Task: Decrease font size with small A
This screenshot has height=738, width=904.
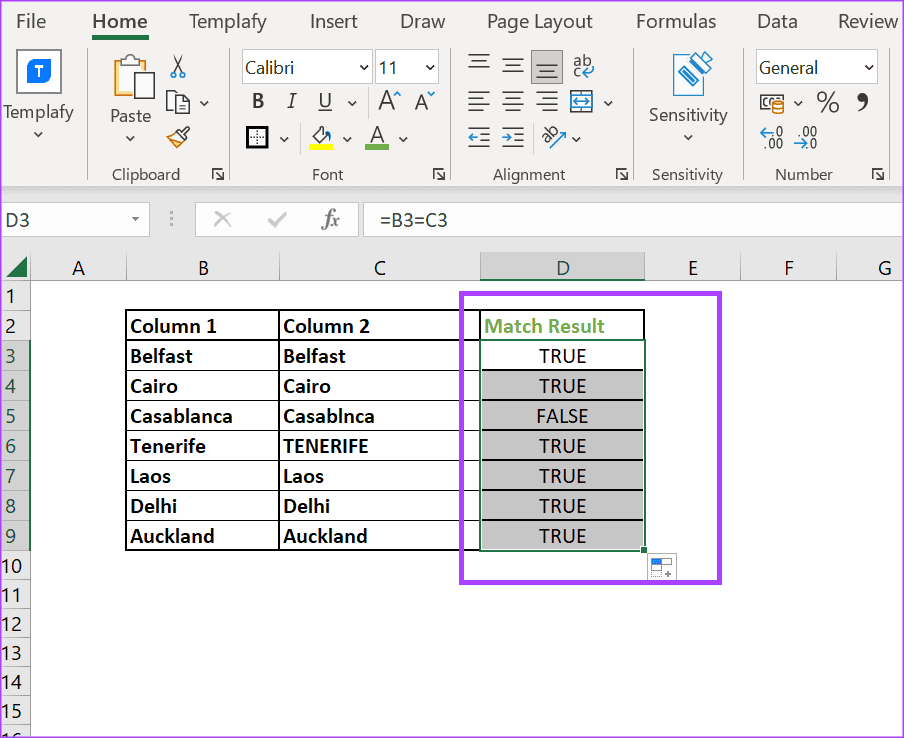Action: [x=425, y=101]
